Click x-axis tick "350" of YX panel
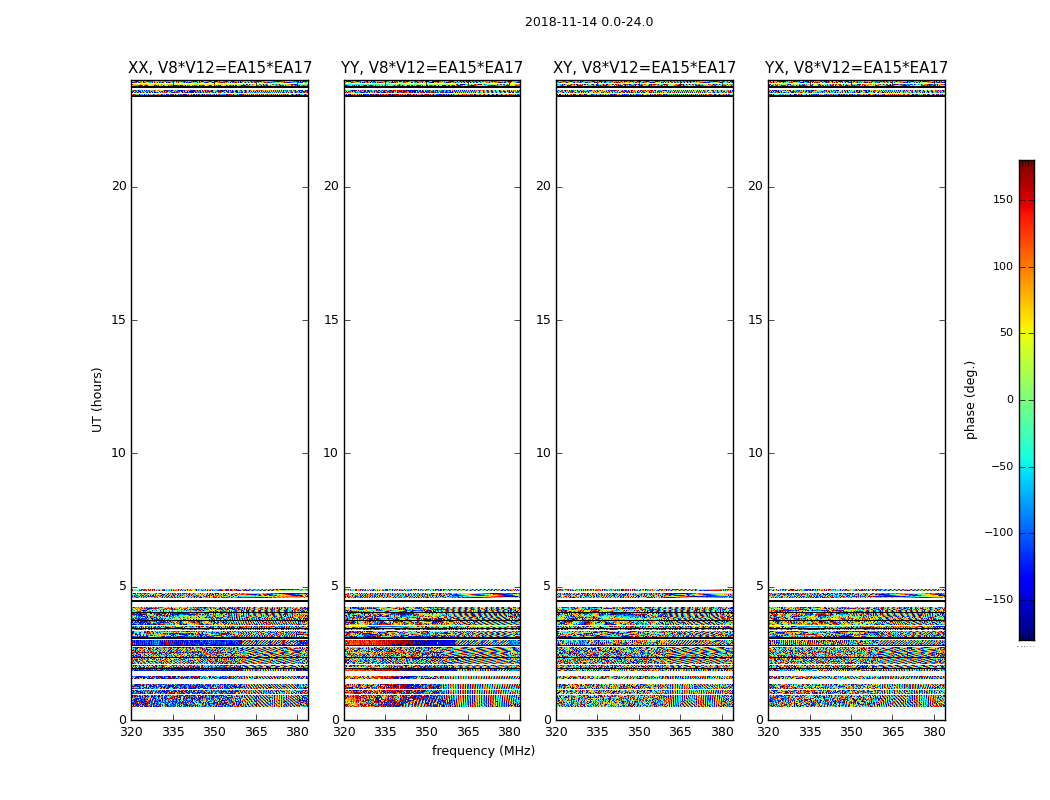Viewport: 1050px width, 800px height. click(851, 732)
